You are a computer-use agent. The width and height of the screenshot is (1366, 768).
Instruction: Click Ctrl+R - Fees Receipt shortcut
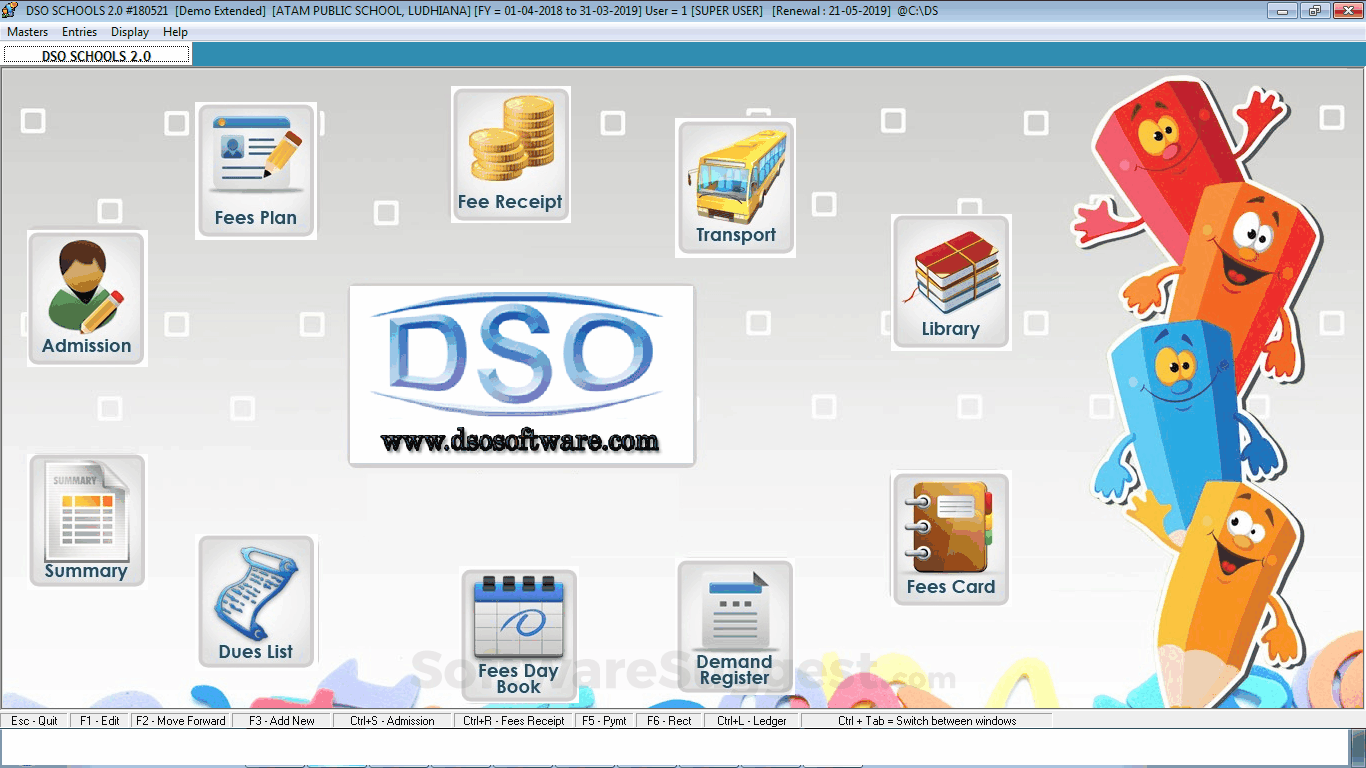514,720
